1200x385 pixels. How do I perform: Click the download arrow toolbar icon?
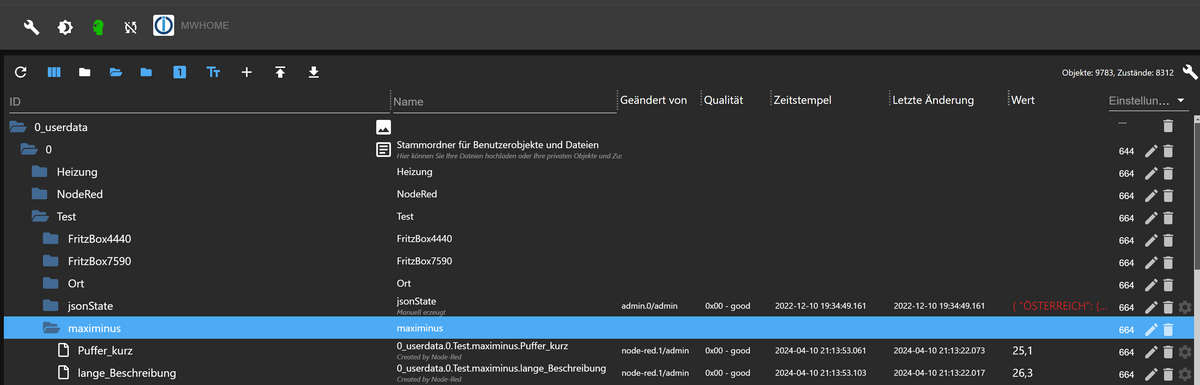(x=314, y=72)
